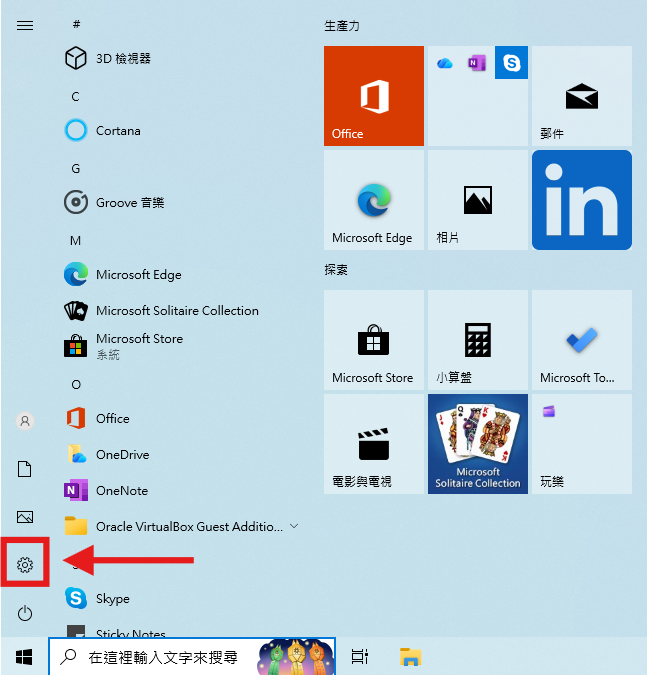Open 3D 檢視器 from the app list

pyautogui.click(x=108, y=58)
